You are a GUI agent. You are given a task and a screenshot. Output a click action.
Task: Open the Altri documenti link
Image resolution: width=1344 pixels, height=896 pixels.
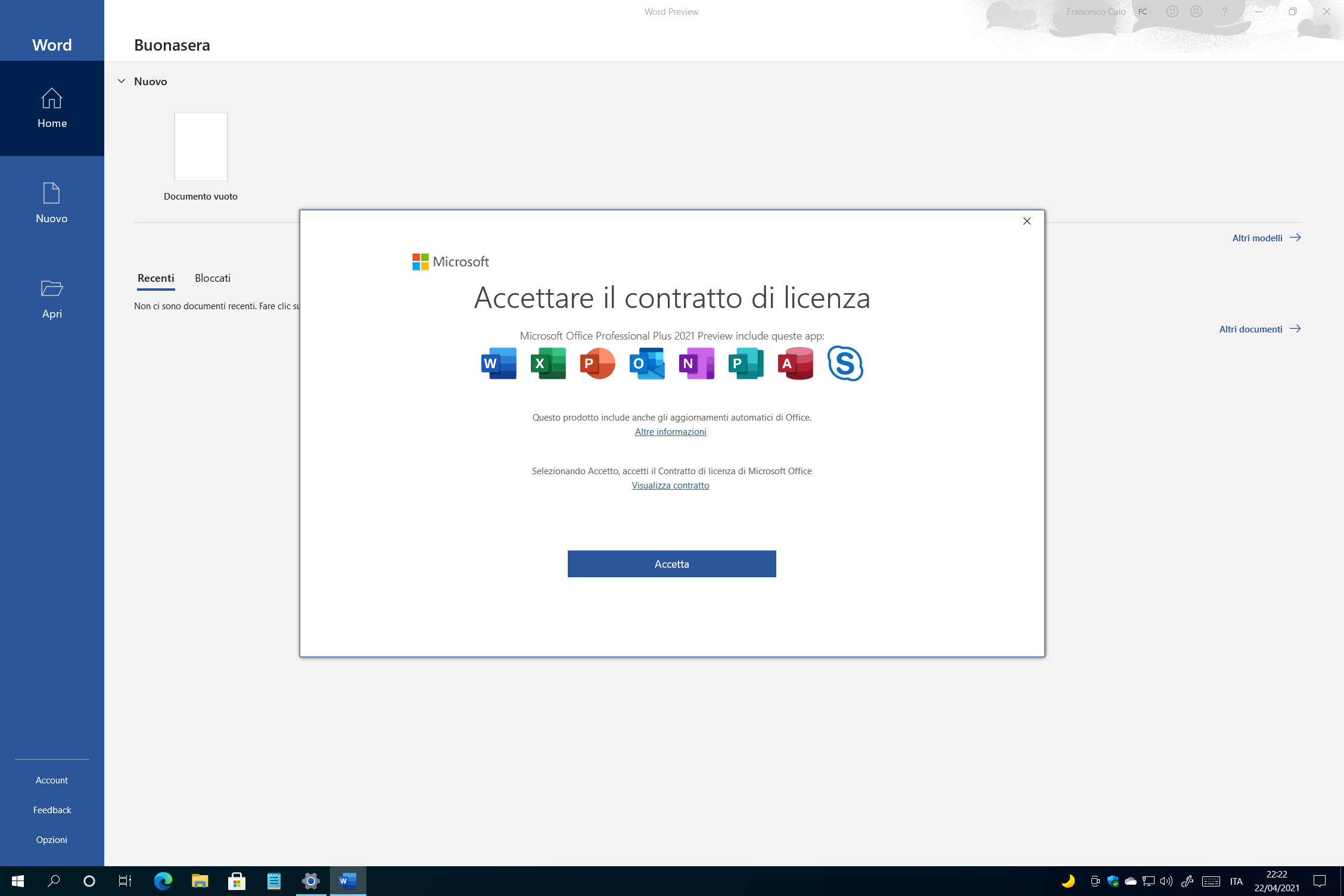[x=1260, y=329]
